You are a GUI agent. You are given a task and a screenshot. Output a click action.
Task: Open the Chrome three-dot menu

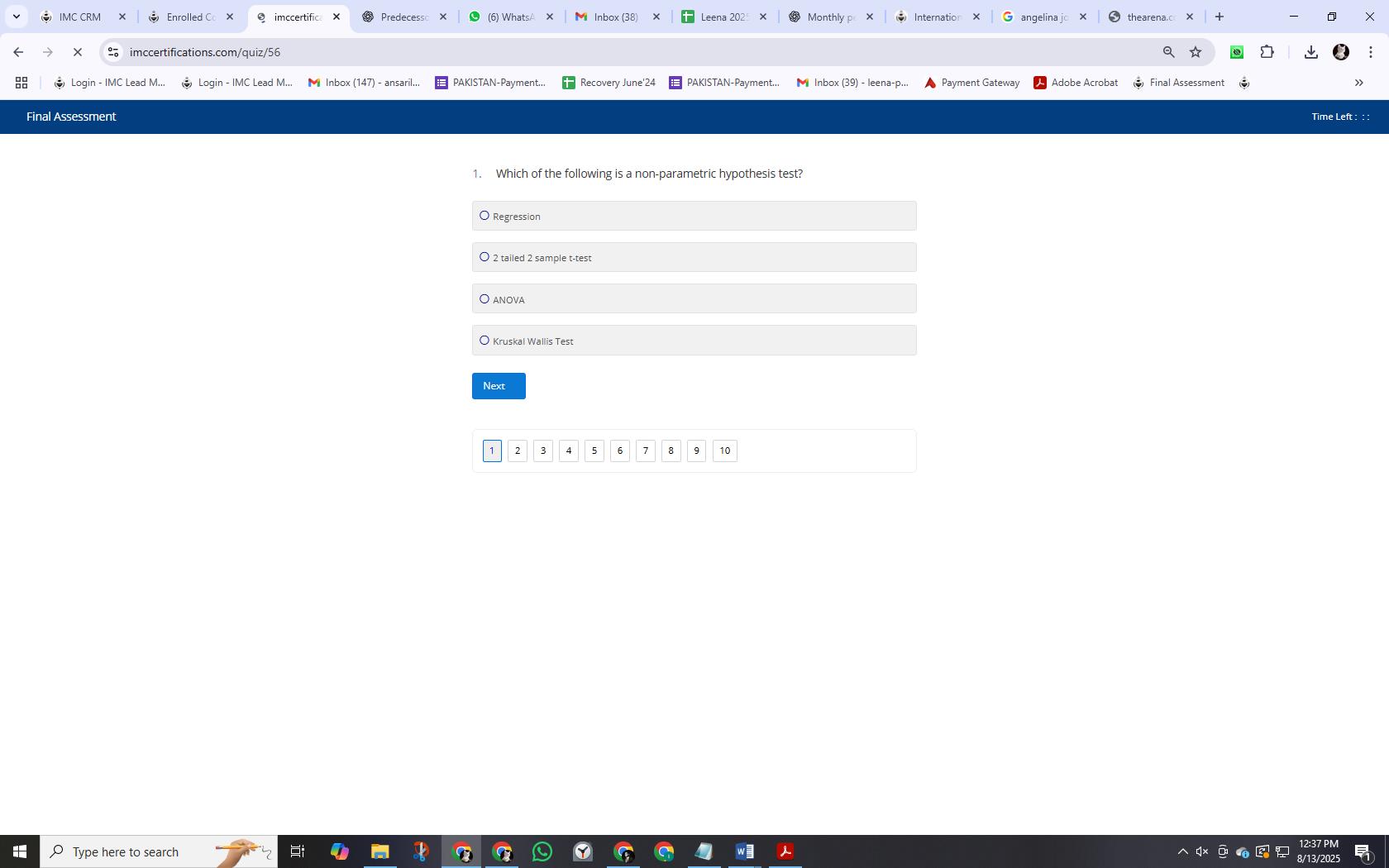point(1371,52)
